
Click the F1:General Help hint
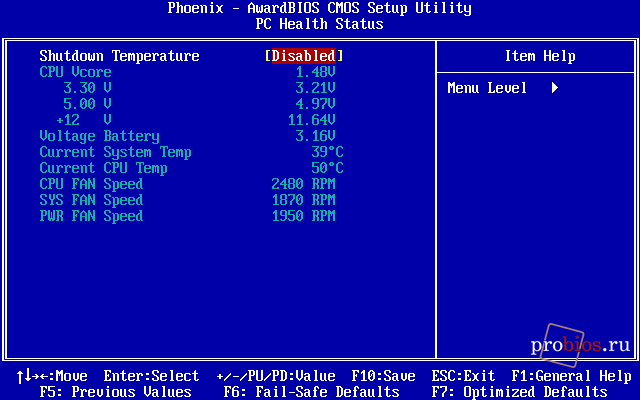coord(571,376)
